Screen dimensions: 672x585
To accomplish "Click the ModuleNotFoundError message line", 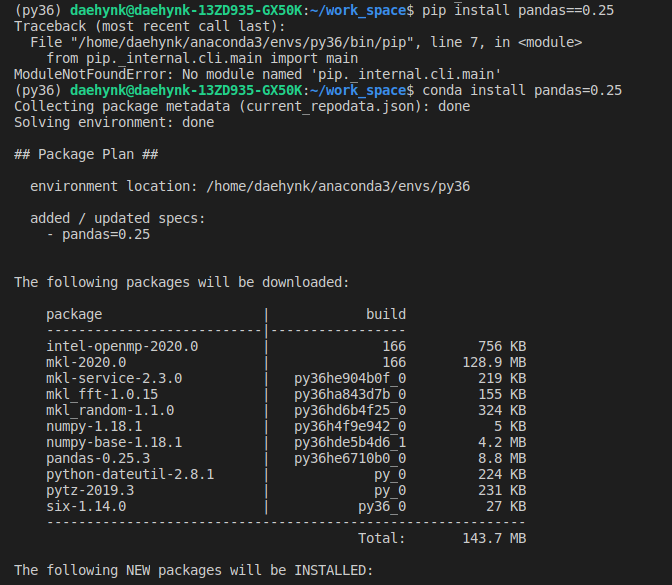I will point(258,75).
